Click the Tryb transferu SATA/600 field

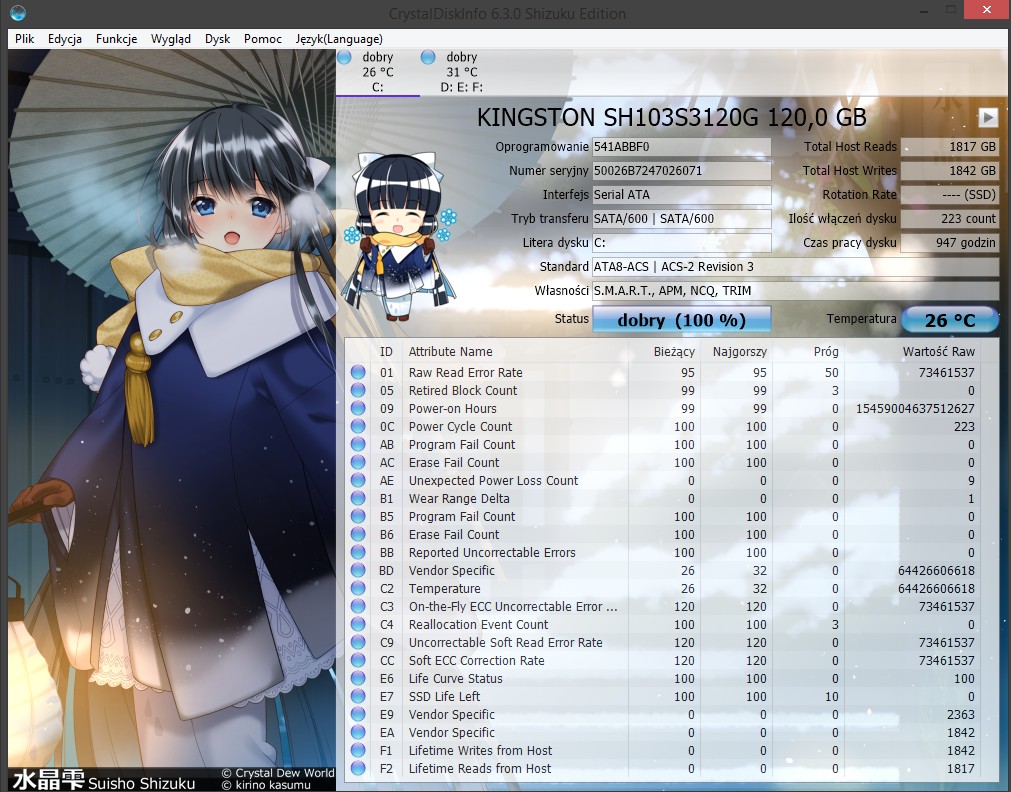tap(682, 219)
